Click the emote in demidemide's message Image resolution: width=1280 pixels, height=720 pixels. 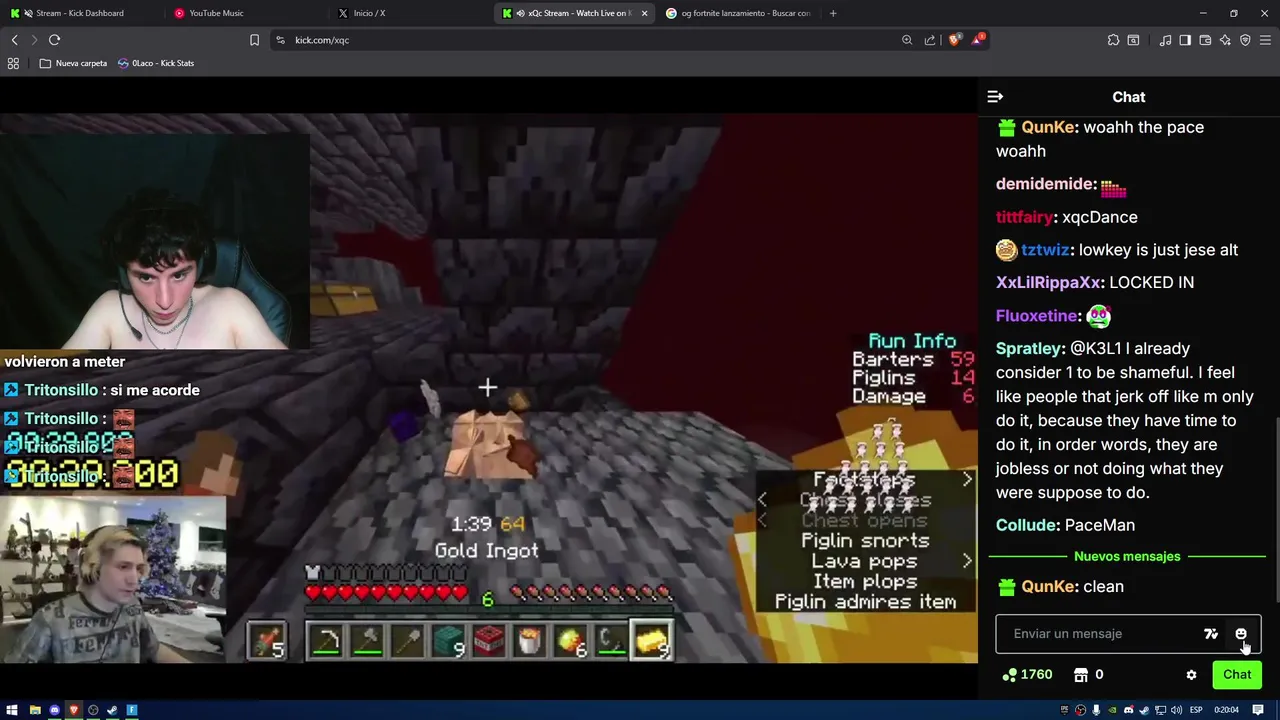[1113, 186]
